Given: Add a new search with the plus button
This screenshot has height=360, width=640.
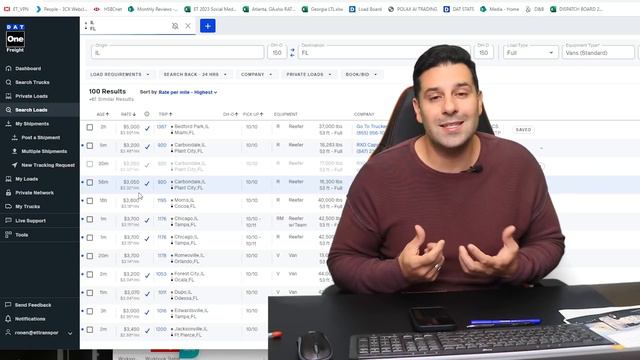Looking at the screenshot, I should [x=207, y=26].
